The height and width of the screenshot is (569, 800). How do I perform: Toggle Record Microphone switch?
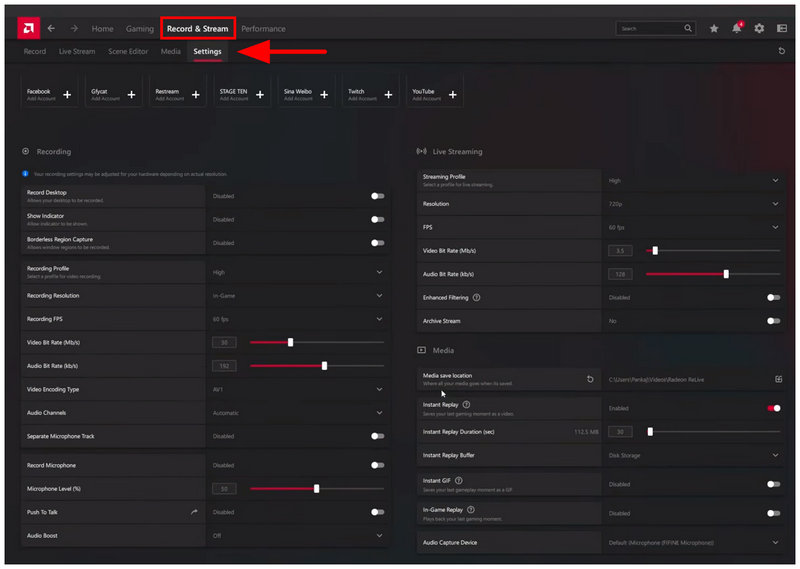pos(378,465)
